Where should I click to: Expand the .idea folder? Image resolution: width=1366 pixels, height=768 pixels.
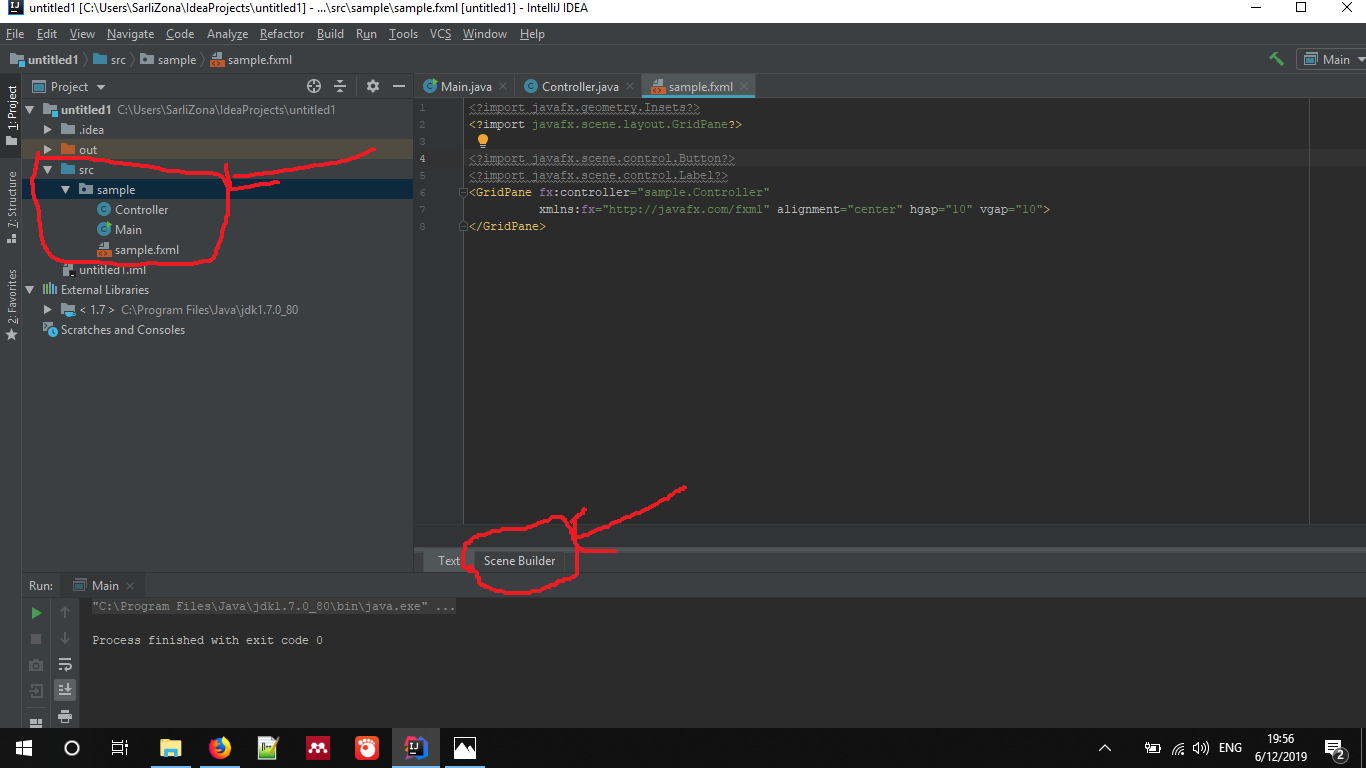47,130
